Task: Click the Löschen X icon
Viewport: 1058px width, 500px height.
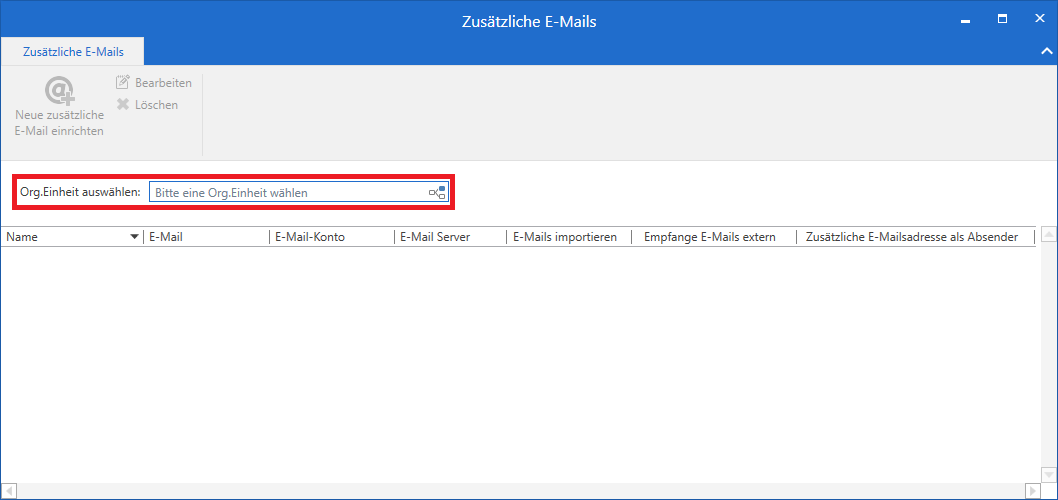Action: [123, 104]
